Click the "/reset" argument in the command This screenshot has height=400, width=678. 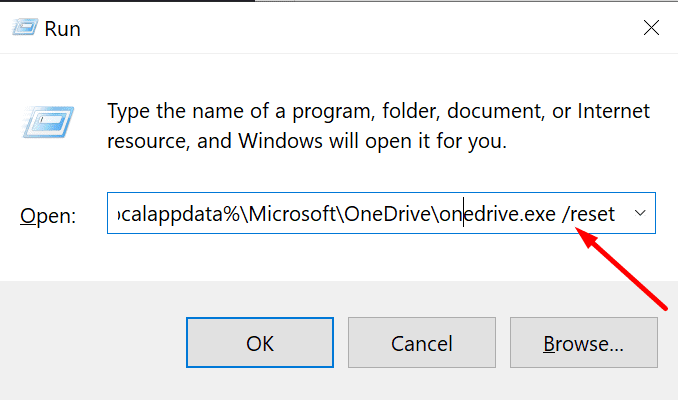(590, 214)
